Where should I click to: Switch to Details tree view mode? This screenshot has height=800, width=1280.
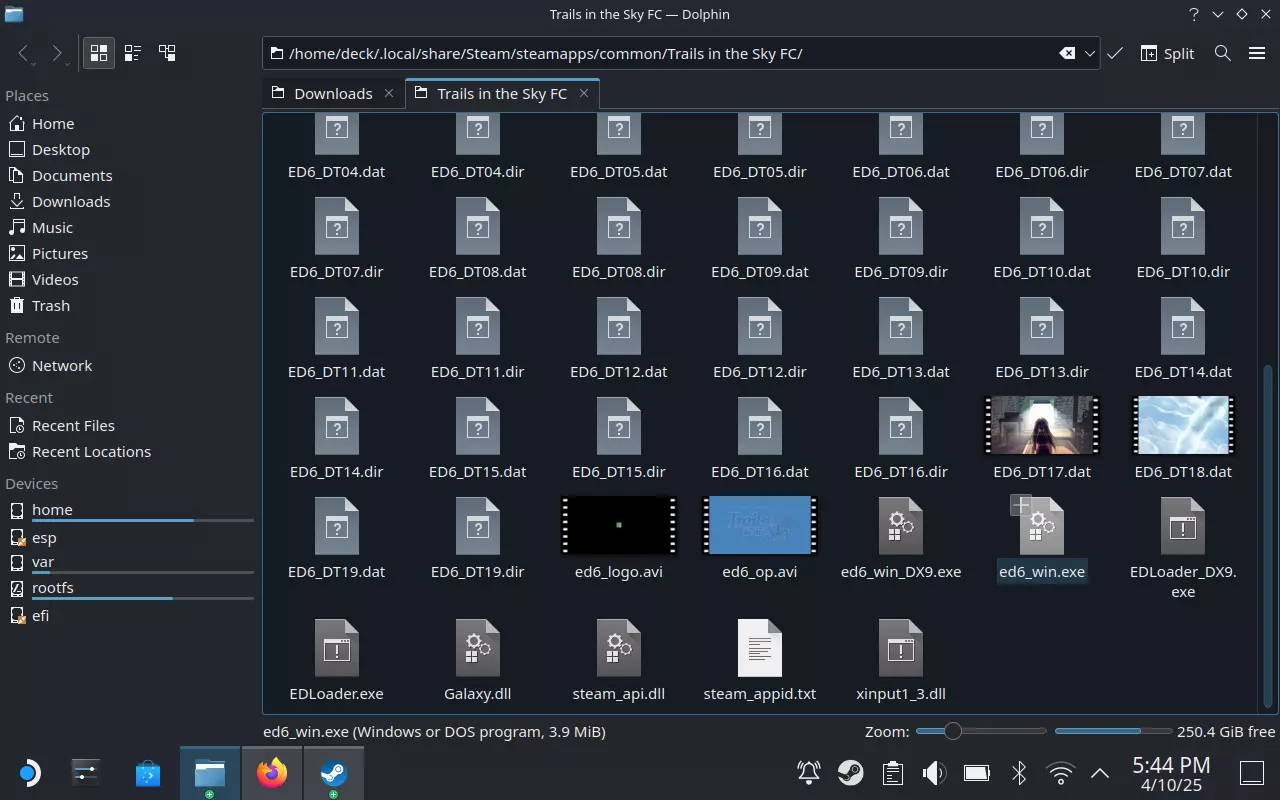167,53
